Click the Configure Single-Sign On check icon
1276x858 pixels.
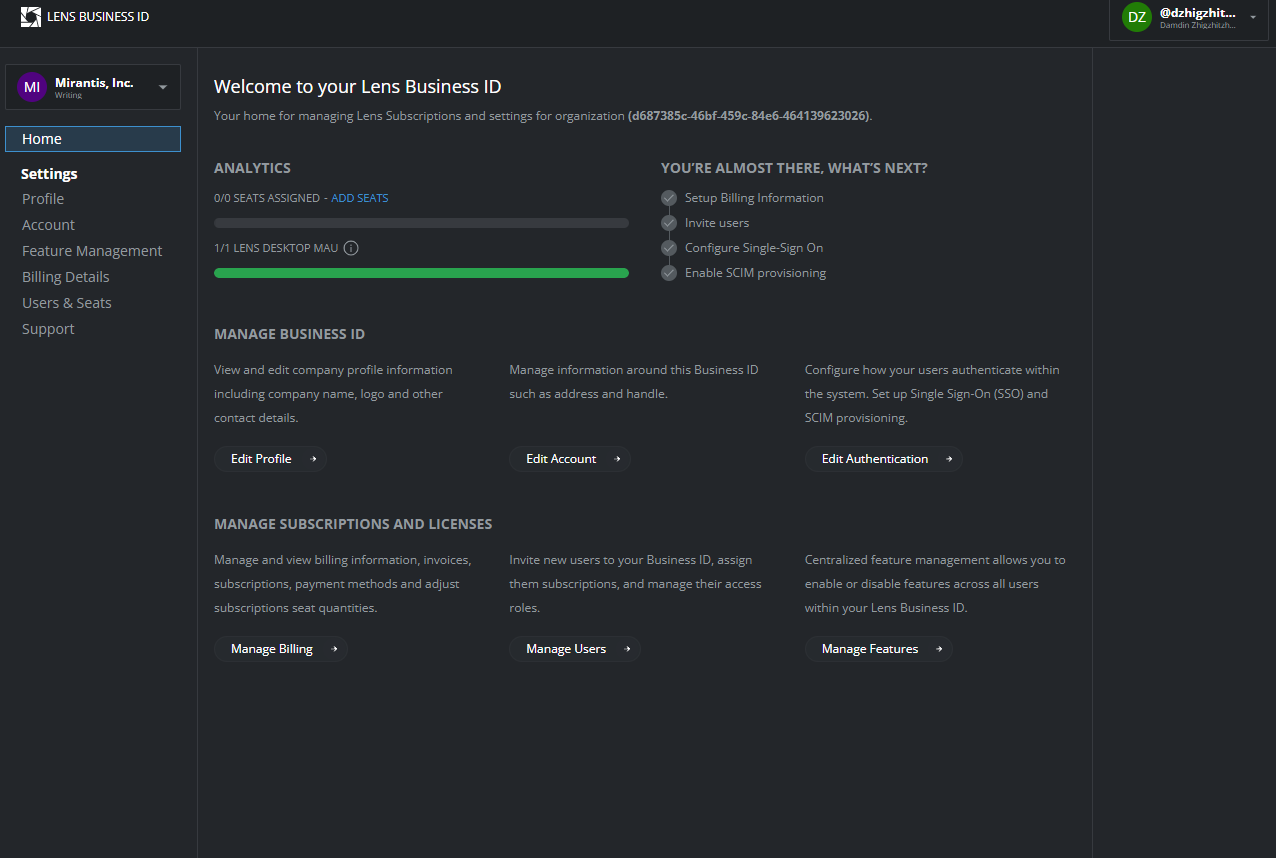(x=669, y=248)
